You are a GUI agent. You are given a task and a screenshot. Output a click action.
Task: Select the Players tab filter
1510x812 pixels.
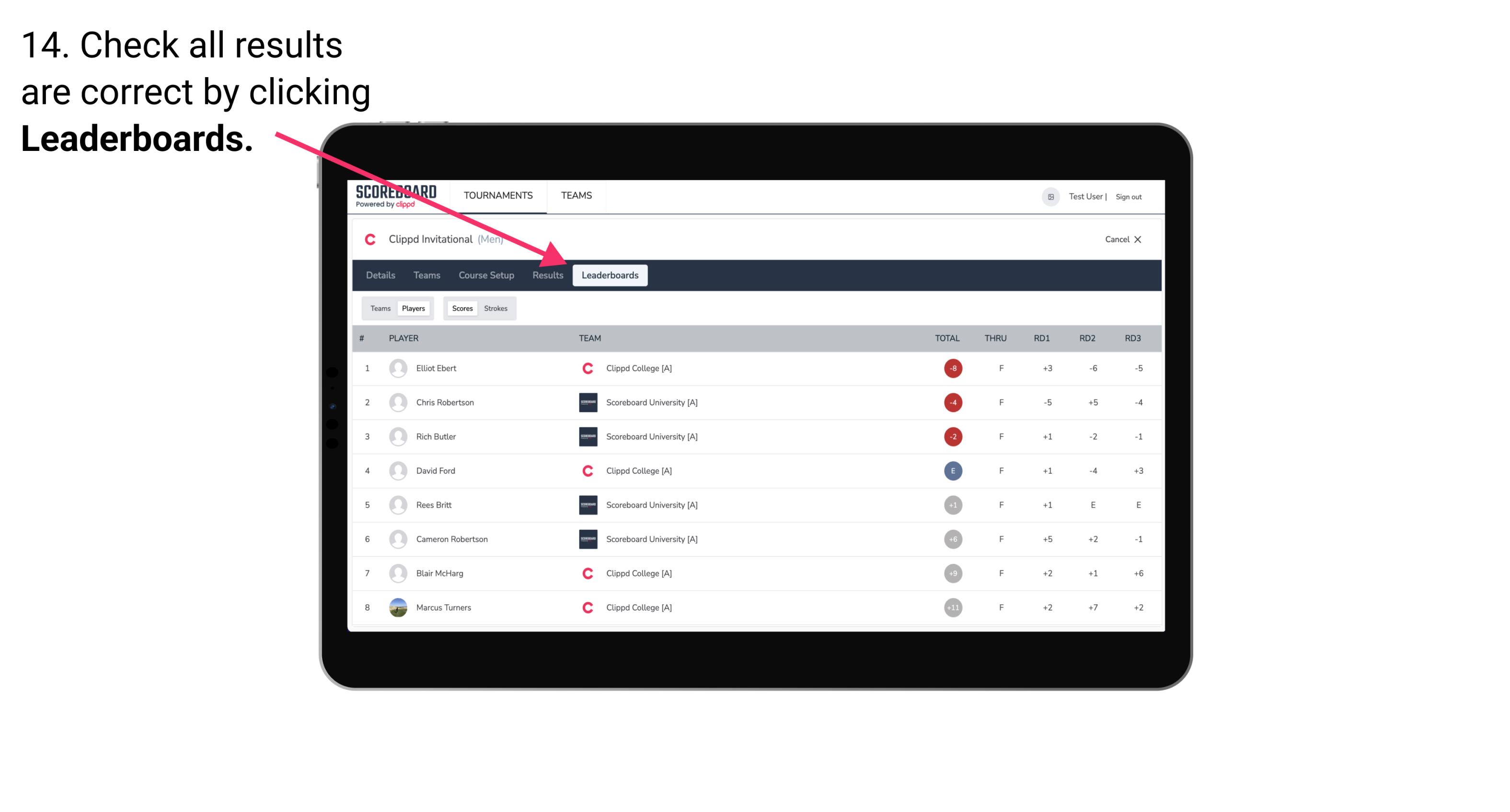[x=413, y=308]
